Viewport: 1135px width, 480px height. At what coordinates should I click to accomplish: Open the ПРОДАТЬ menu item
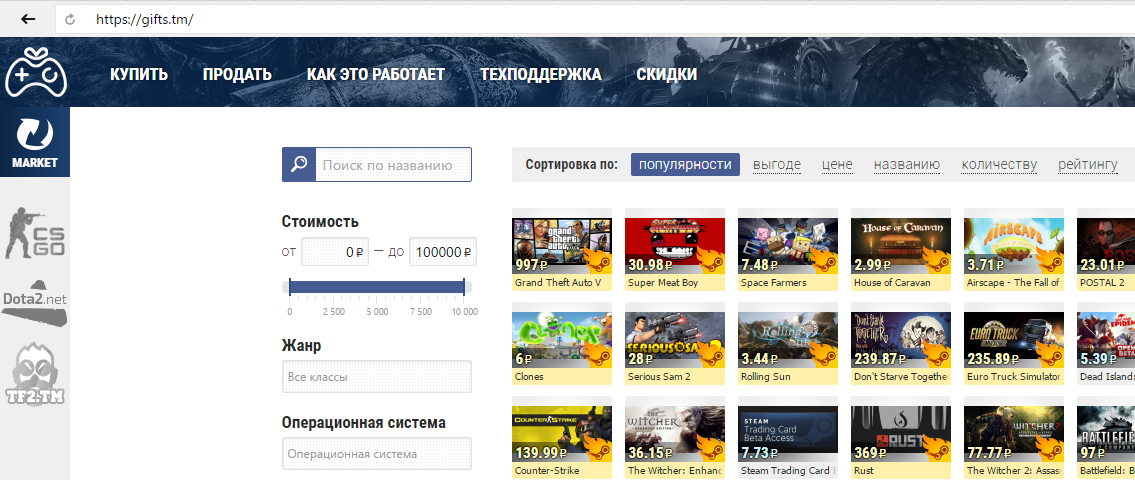click(x=237, y=74)
